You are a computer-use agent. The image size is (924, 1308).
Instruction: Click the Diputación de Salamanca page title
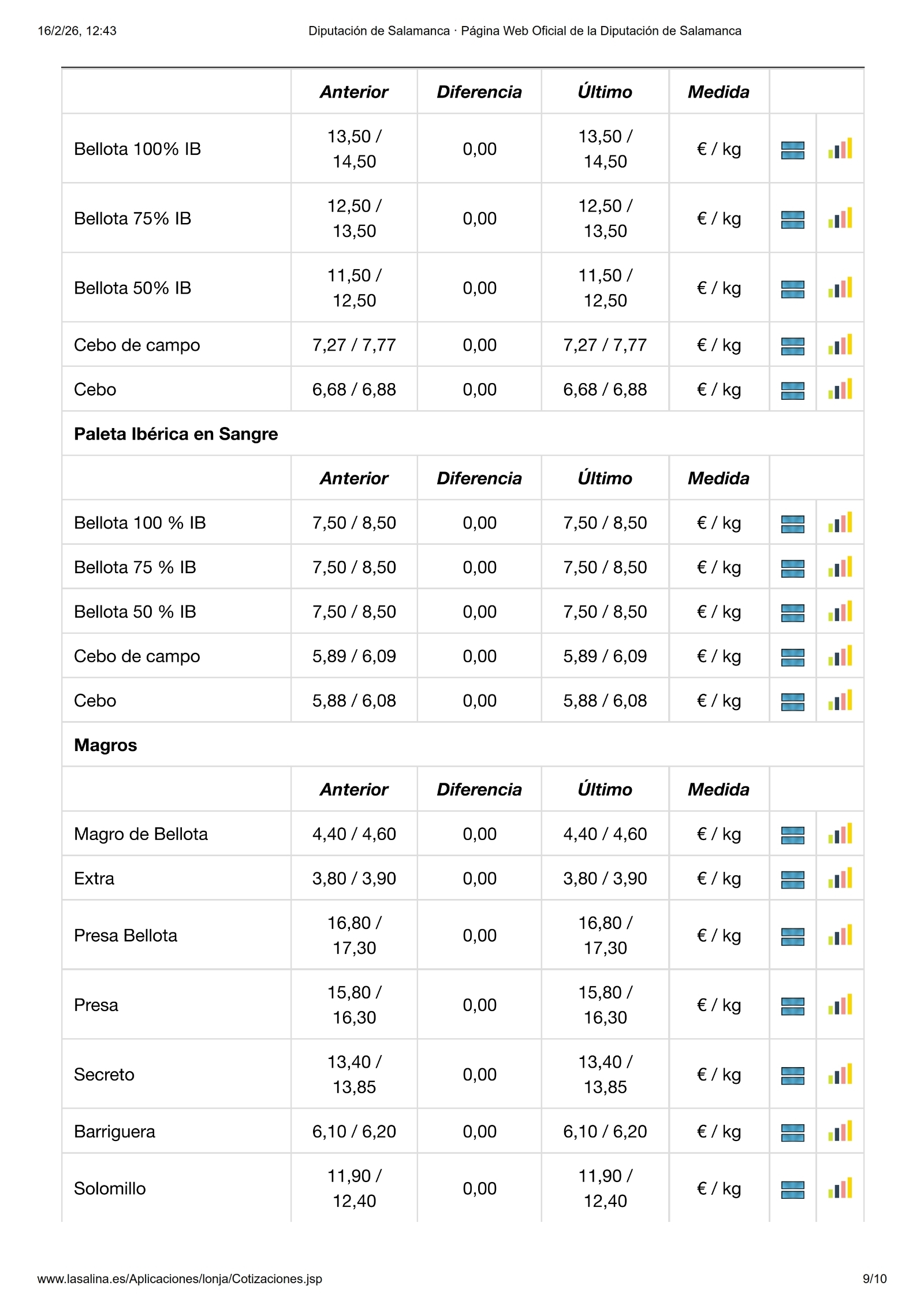click(x=524, y=31)
